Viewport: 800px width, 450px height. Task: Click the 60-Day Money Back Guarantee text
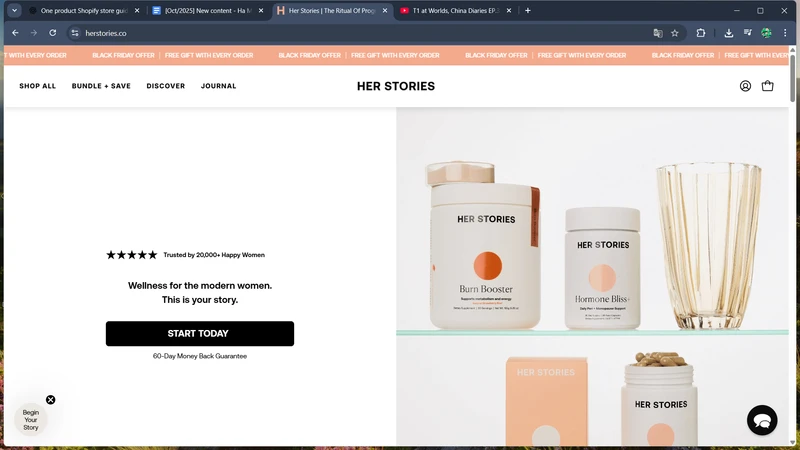point(199,356)
